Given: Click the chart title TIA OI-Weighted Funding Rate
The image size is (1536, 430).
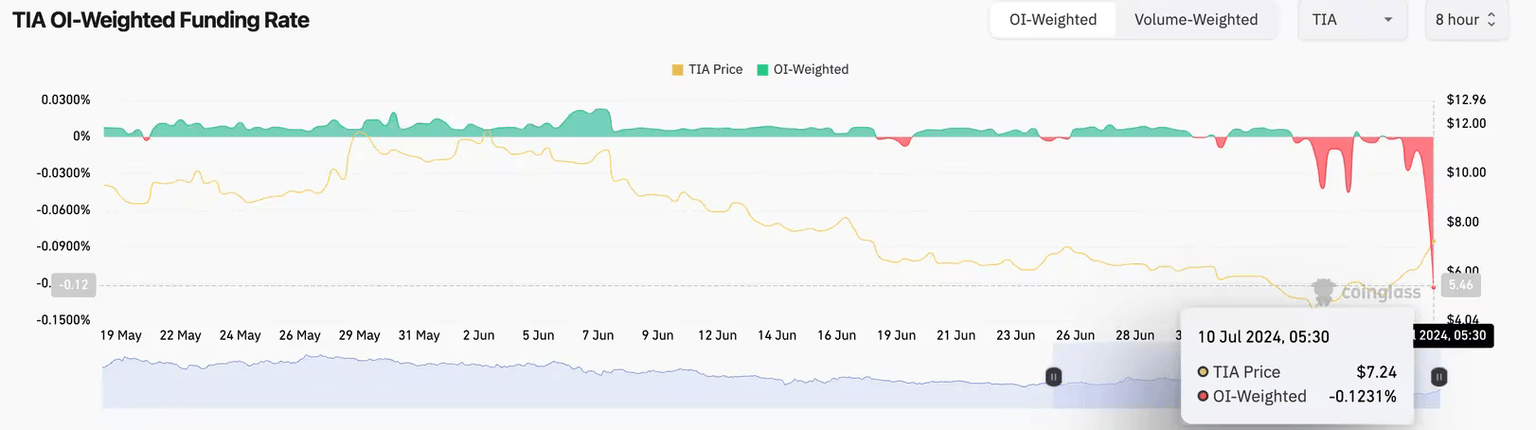Looking at the screenshot, I should click(161, 20).
